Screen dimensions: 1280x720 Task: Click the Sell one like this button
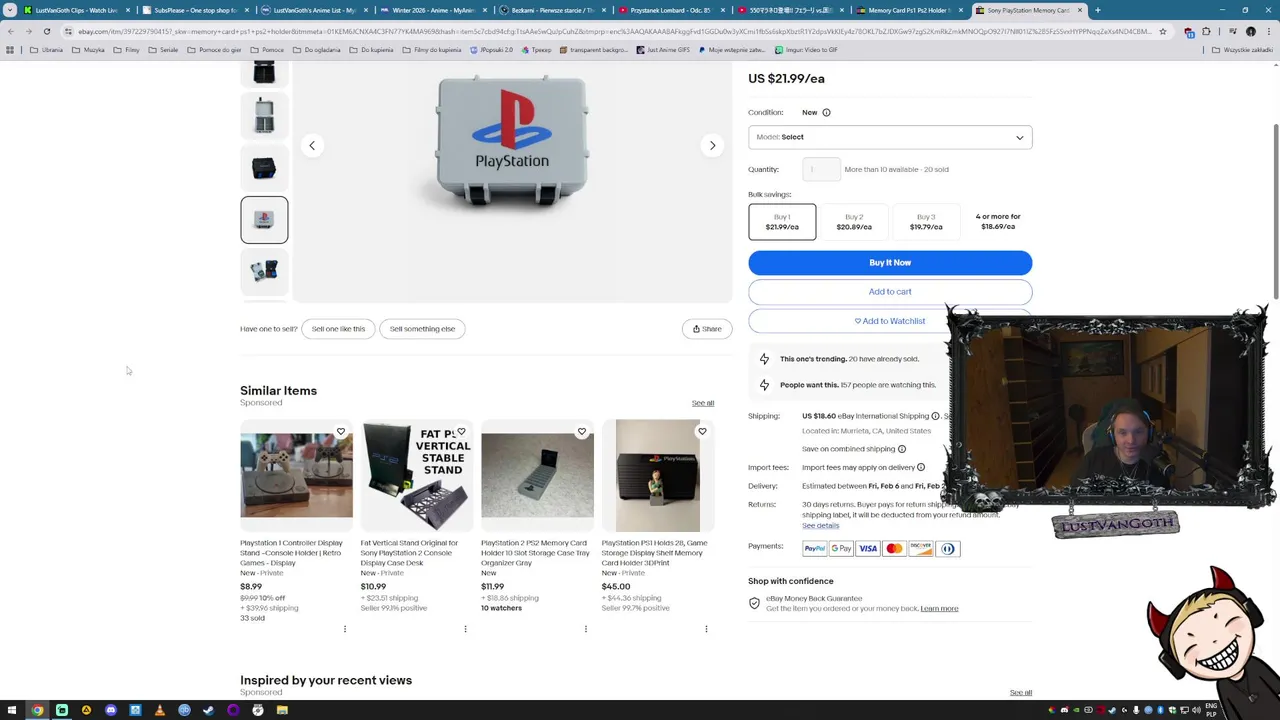[x=338, y=329]
